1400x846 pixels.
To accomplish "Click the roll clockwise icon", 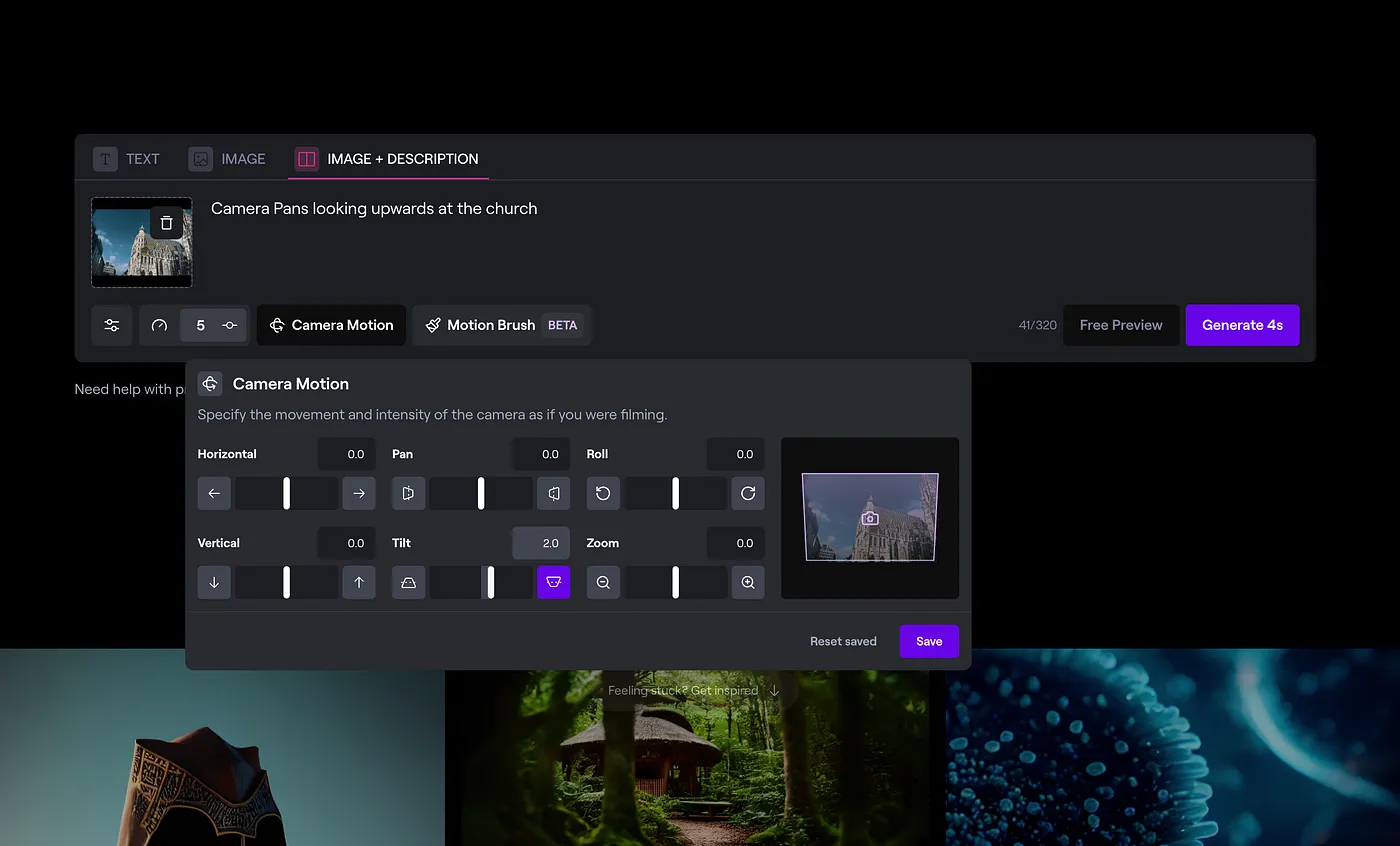I will (x=748, y=493).
